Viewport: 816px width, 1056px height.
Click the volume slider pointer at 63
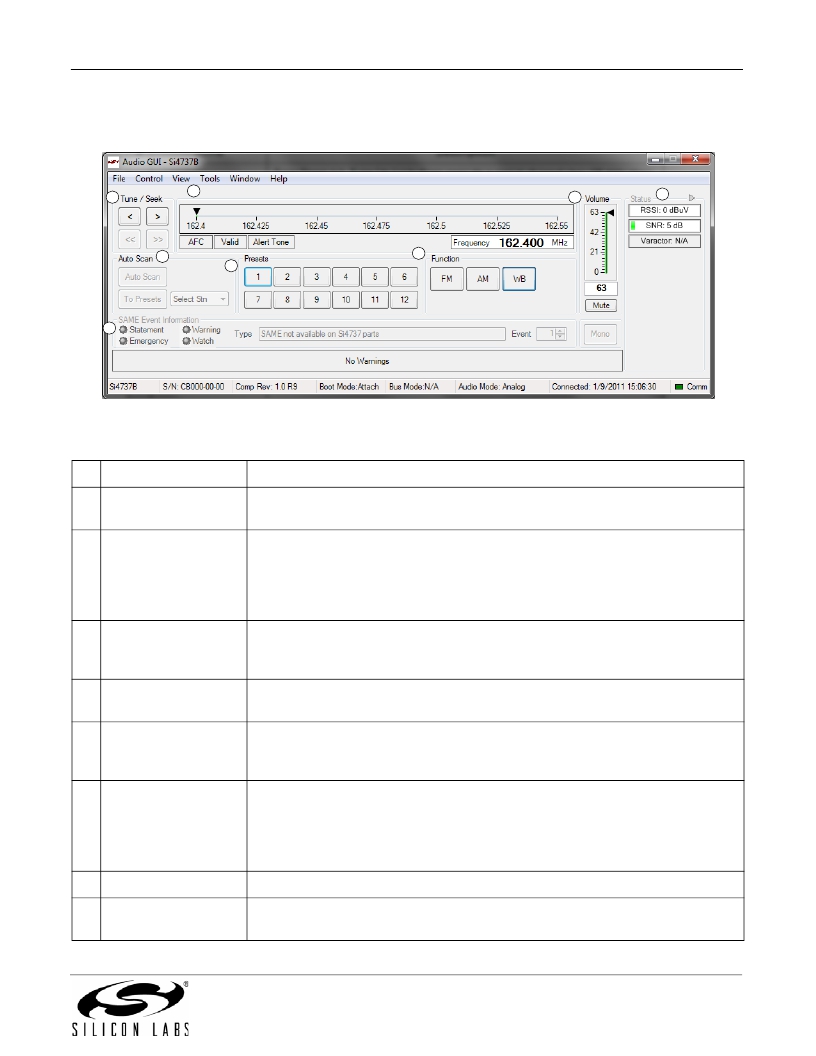pos(611,213)
